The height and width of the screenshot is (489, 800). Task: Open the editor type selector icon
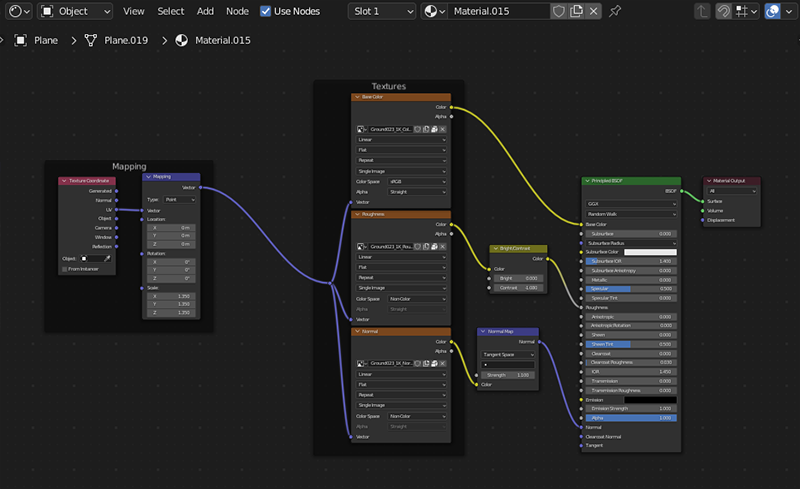pos(19,11)
